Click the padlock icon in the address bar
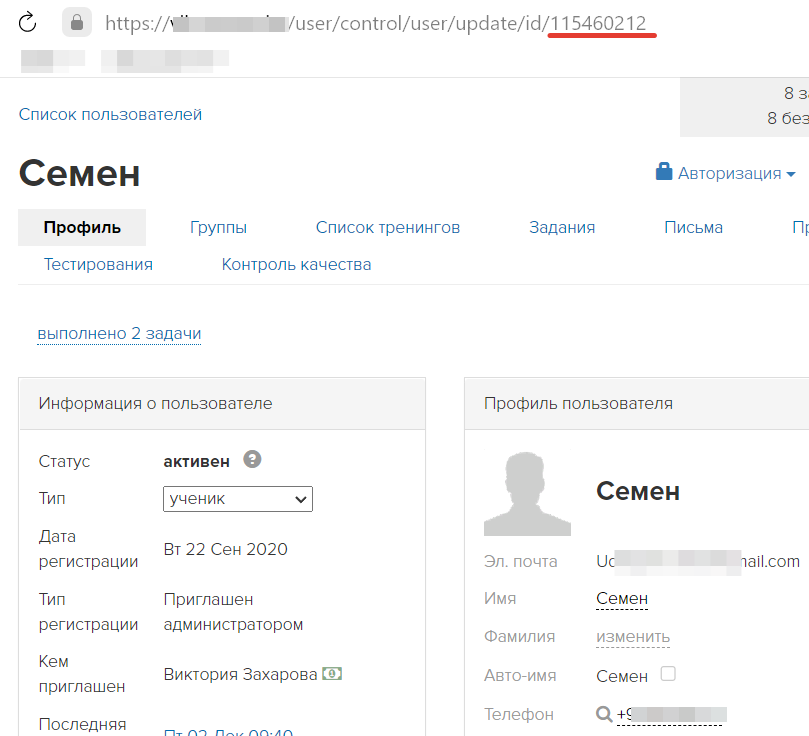 coord(75,22)
